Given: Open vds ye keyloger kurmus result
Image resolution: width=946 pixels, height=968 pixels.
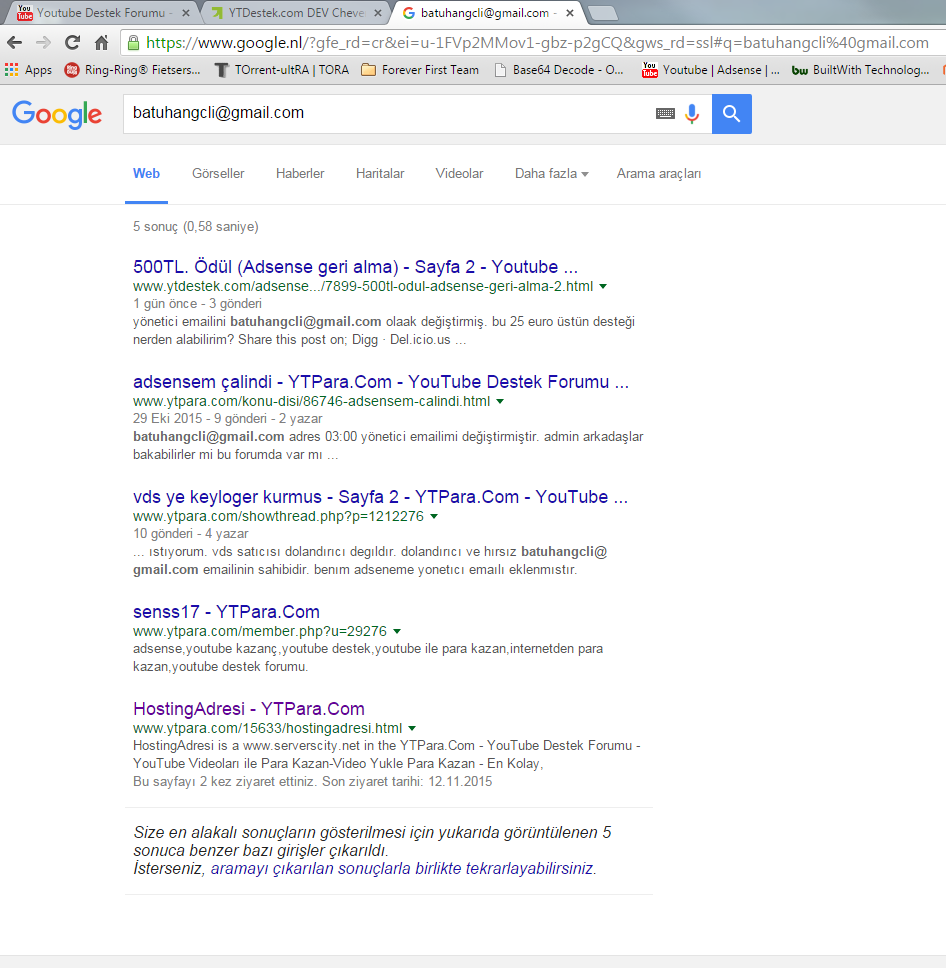Looking at the screenshot, I should 380,496.
